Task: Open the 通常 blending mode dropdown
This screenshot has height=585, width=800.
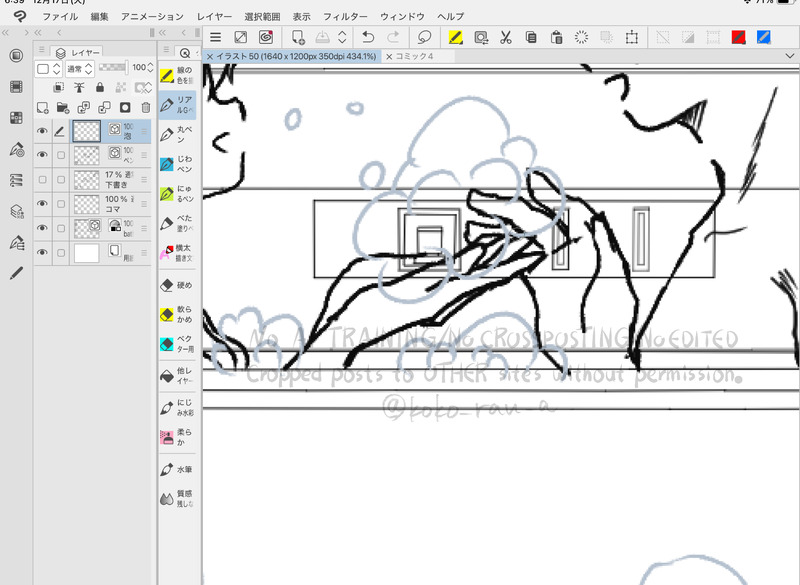Action: coord(80,68)
